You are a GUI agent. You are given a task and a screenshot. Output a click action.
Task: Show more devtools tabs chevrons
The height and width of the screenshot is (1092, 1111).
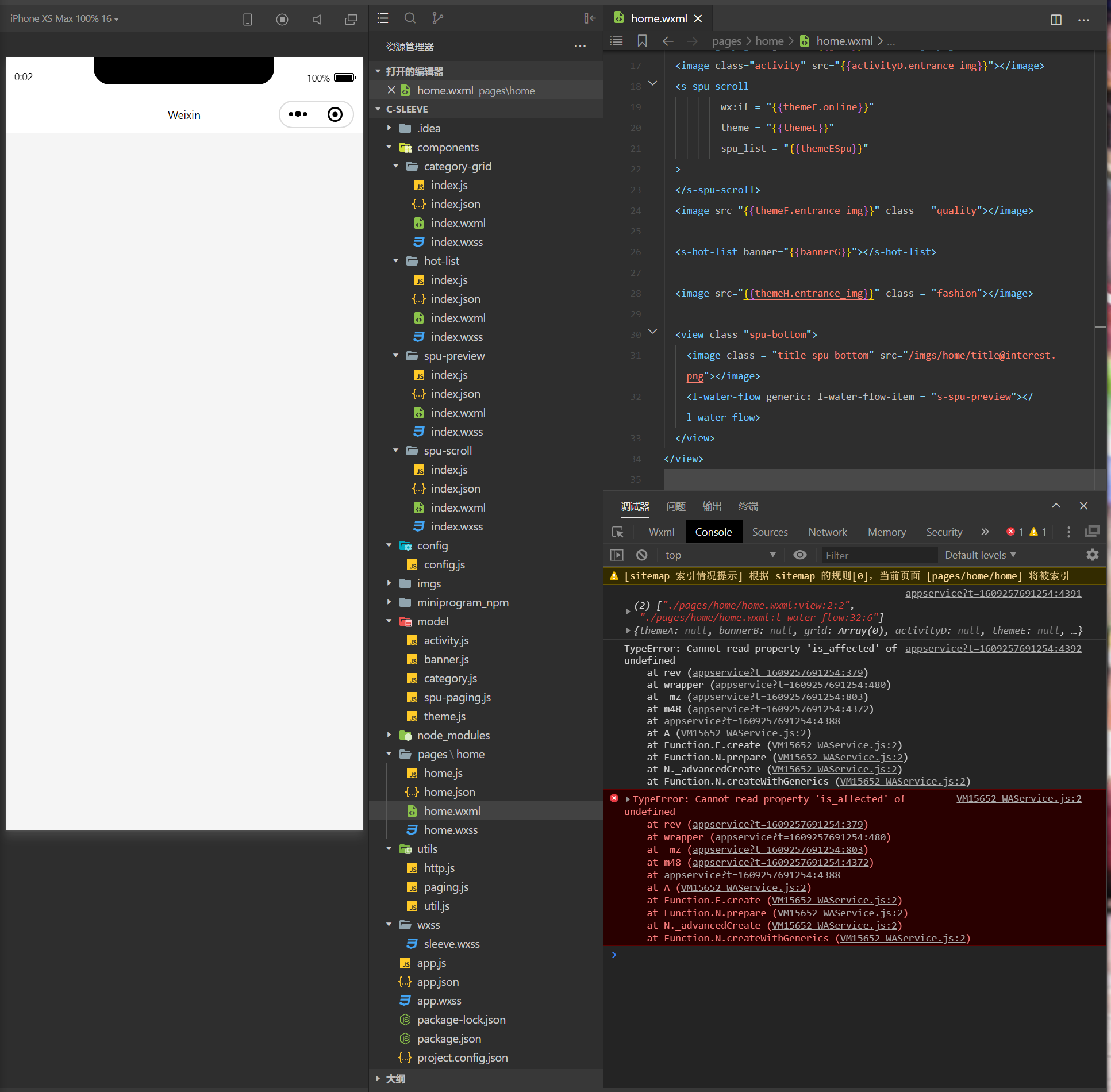[x=985, y=532]
